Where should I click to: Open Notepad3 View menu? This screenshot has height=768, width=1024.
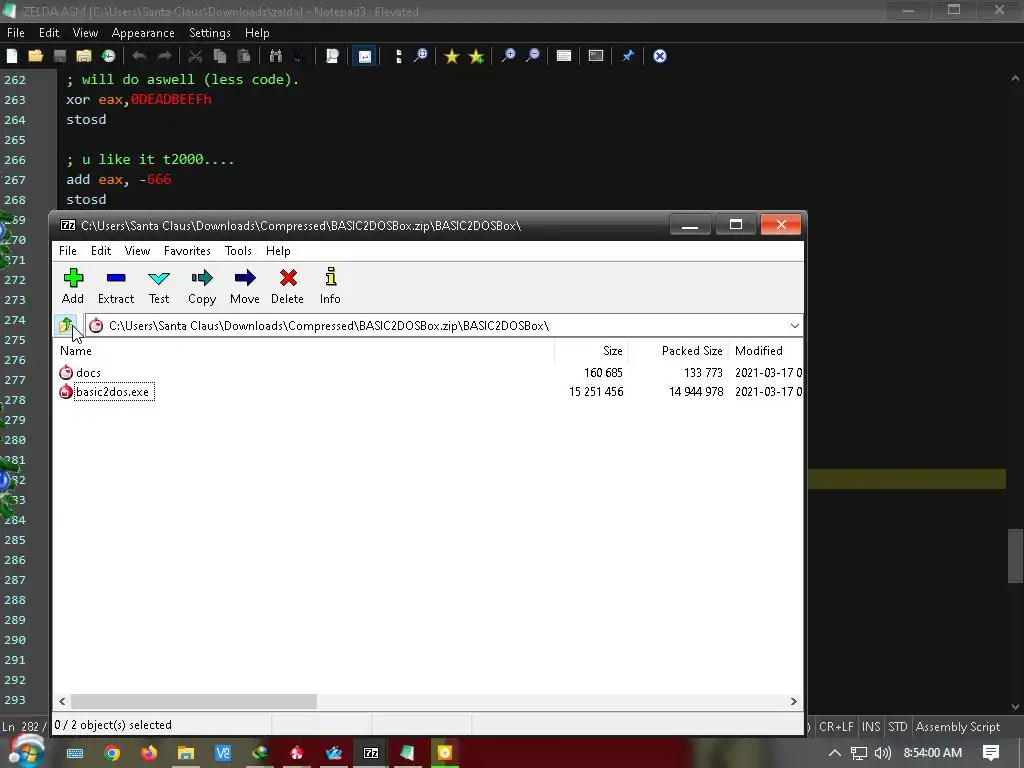click(x=86, y=33)
